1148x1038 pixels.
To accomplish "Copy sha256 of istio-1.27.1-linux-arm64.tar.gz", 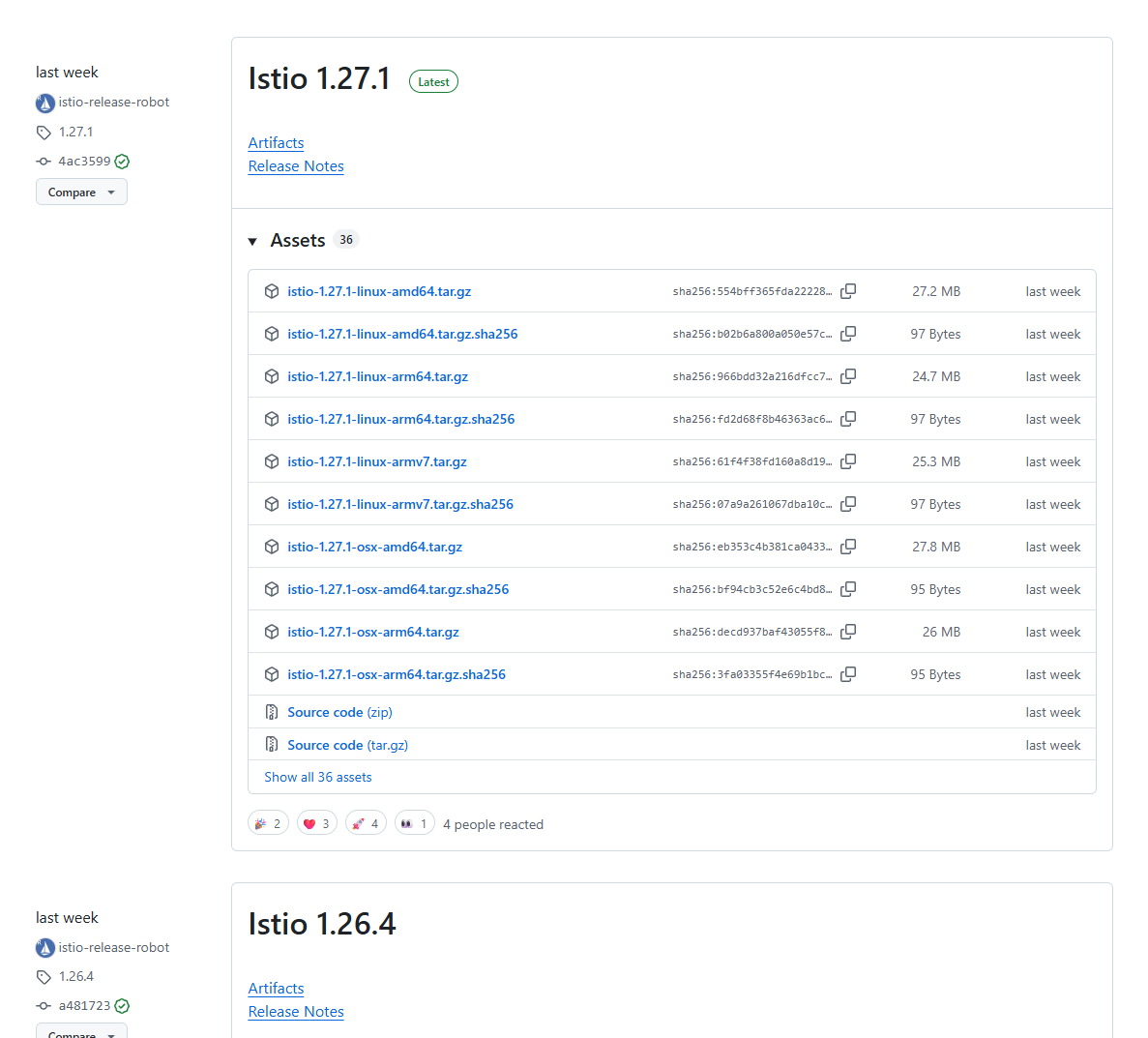I will pyautogui.click(x=848, y=375).
